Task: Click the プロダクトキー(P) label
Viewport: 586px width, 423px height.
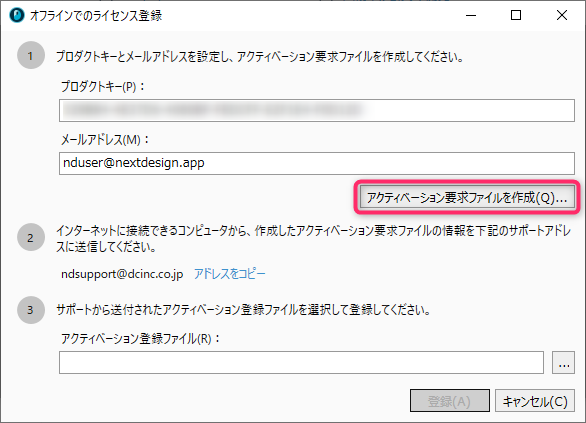Action: (x=103, y=87)
